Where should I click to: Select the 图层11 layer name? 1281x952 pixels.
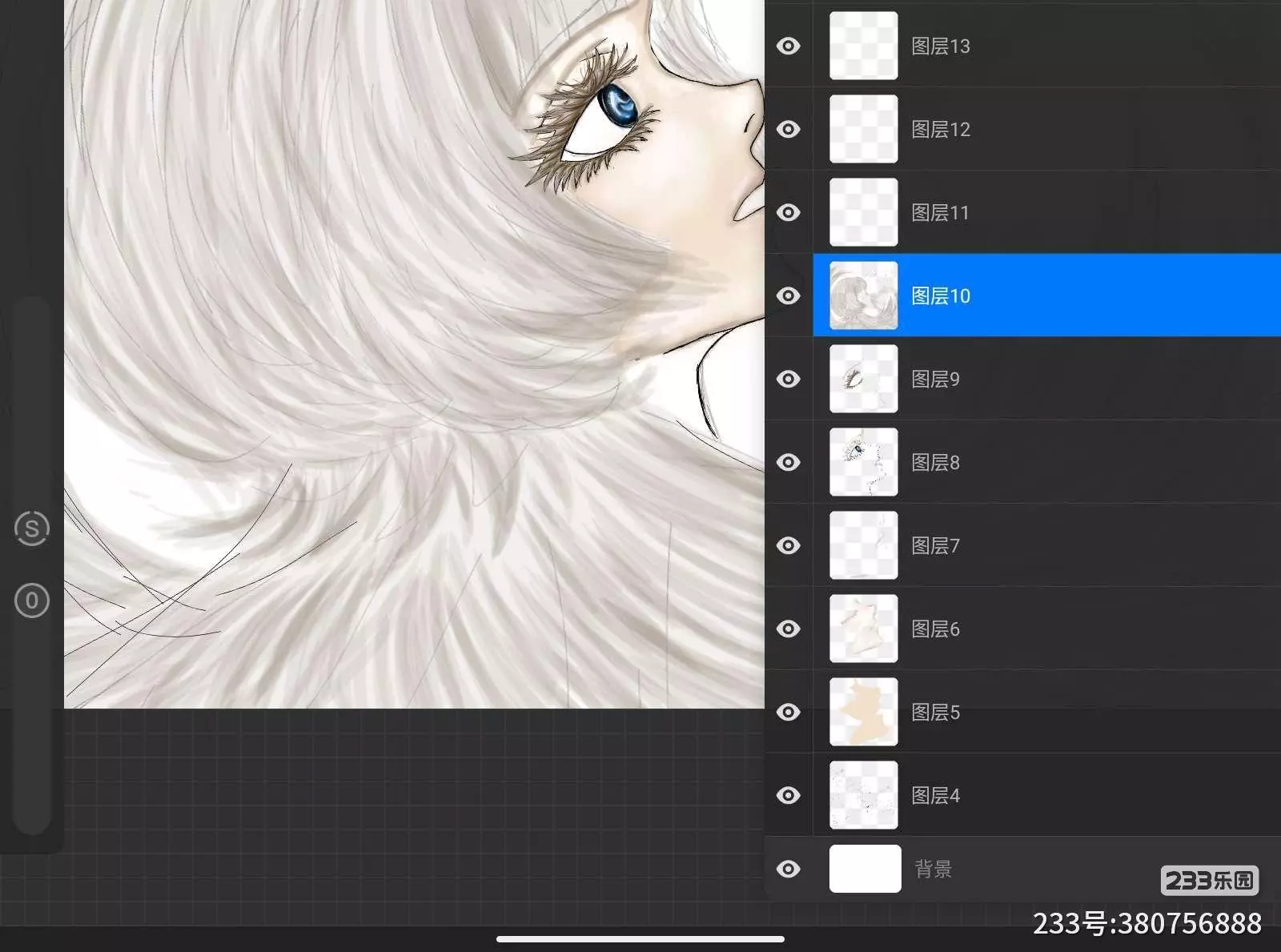[x=940, y=213]
